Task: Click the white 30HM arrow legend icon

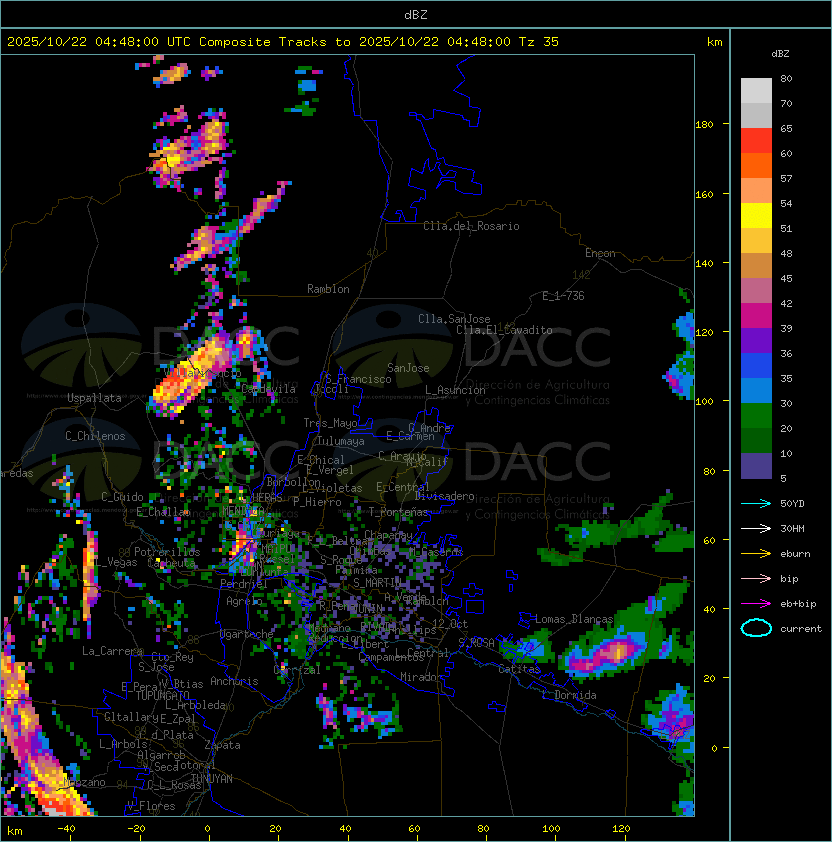Action: coord(756,528)
